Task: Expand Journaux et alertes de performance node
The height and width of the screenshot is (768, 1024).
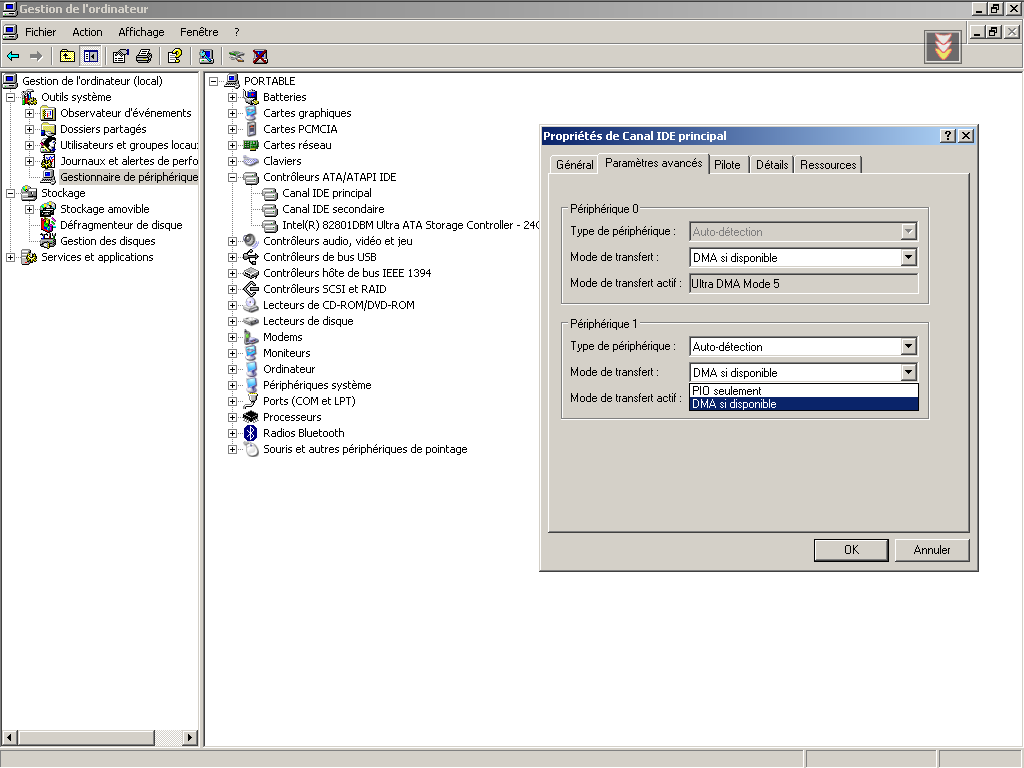Action: point(29,161)
